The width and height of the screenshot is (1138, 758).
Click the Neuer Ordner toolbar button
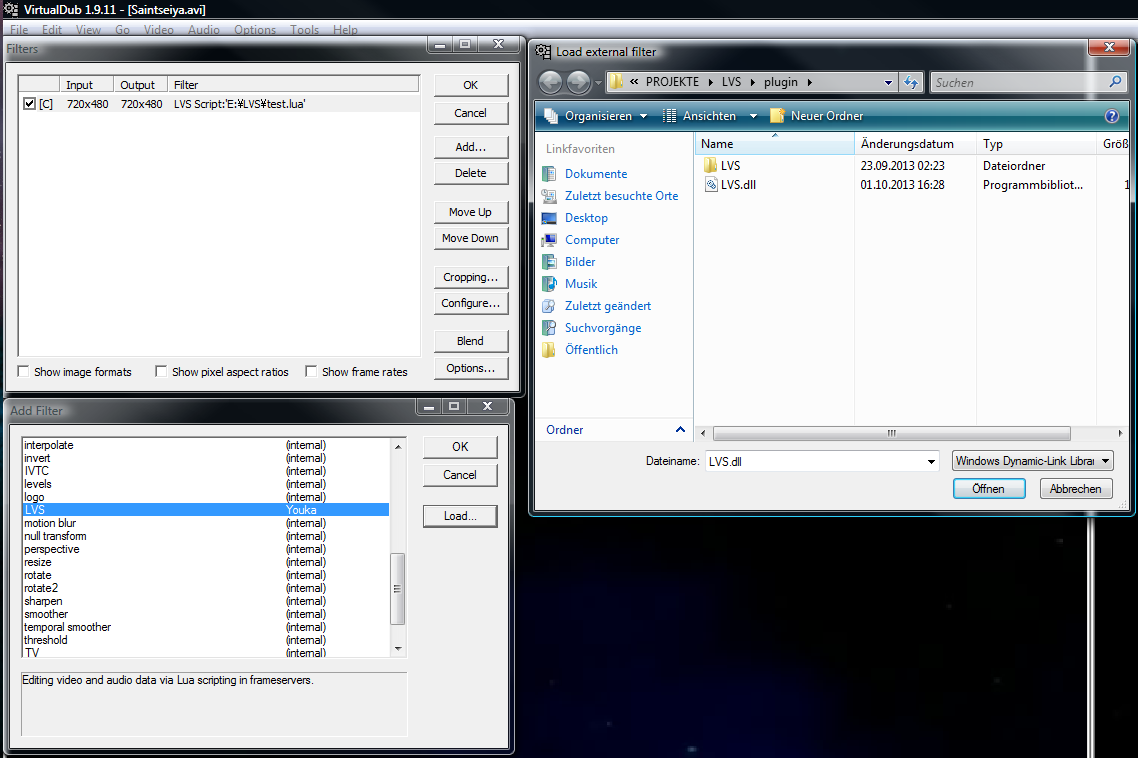816,116
